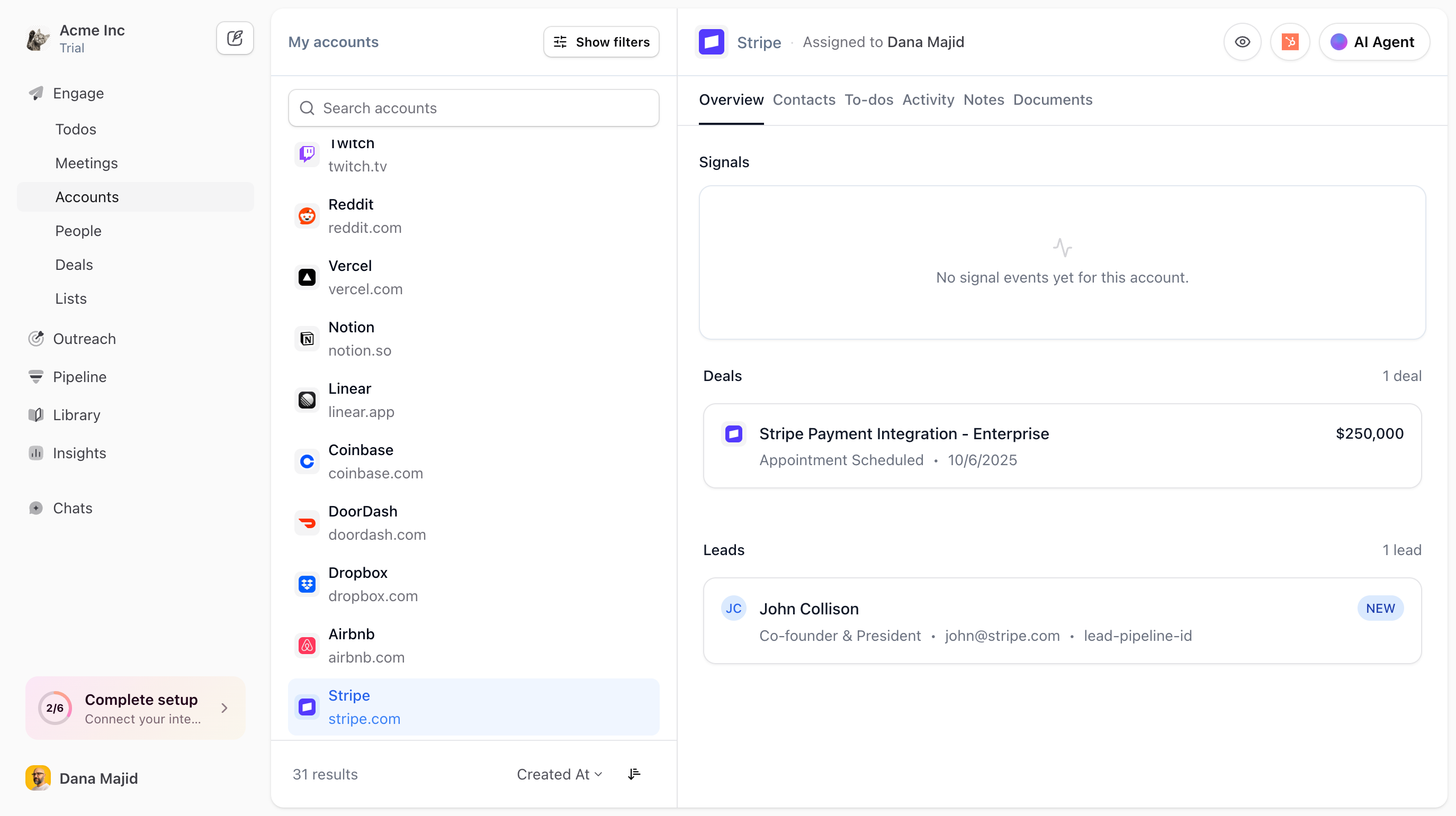
Task: Click the Search accounts input field
Action: [474, 108]
